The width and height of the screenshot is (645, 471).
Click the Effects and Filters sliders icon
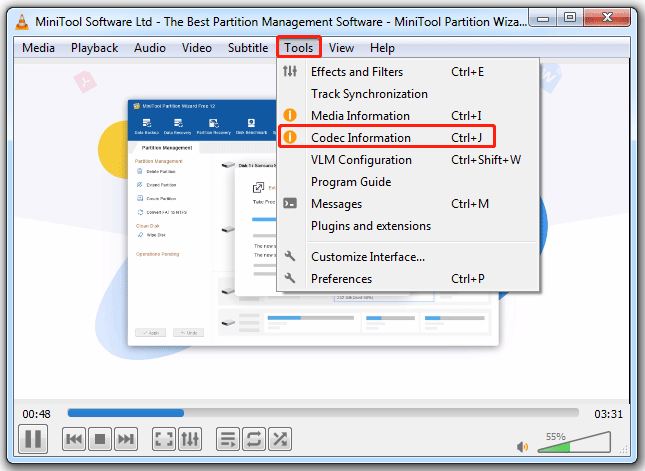[x=290, y=72]
